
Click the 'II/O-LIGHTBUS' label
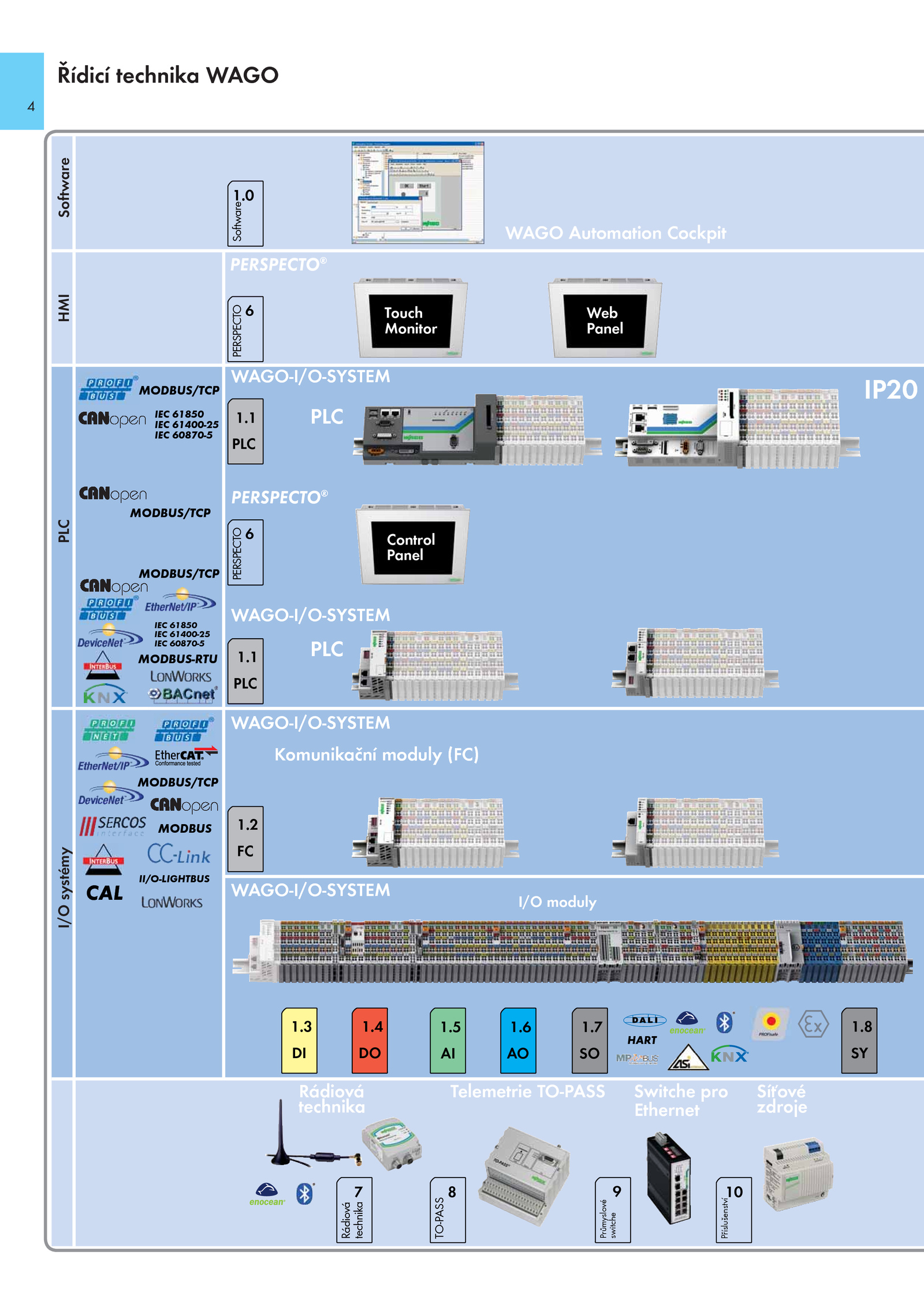(174, 878)
